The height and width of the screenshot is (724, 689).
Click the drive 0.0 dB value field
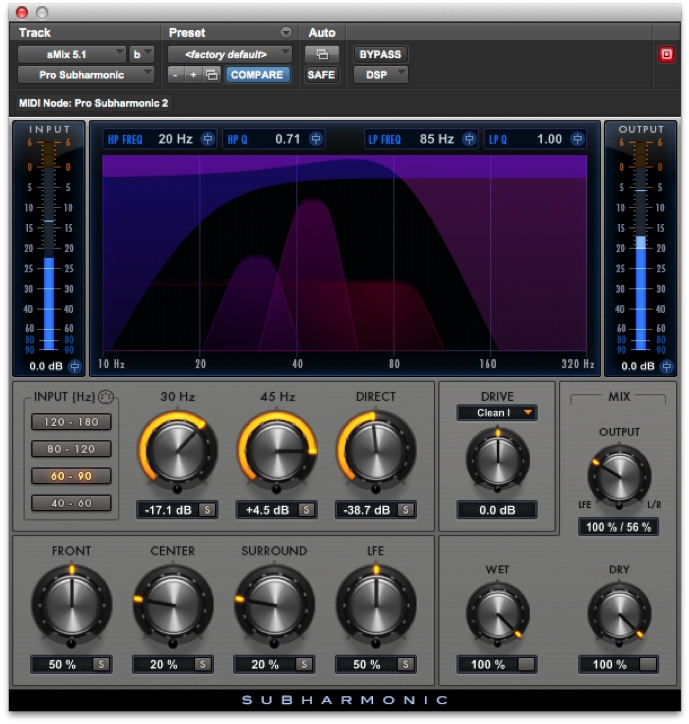[497, 510]
